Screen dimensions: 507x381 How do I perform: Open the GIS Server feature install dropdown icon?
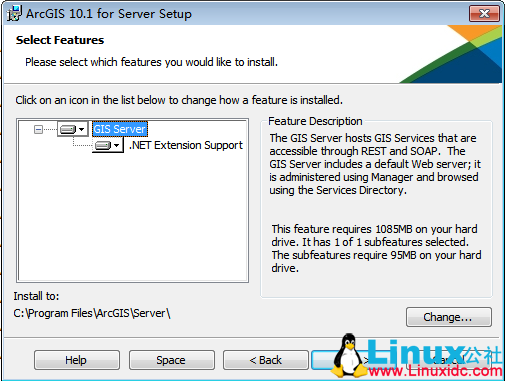[x=73, y=129]
